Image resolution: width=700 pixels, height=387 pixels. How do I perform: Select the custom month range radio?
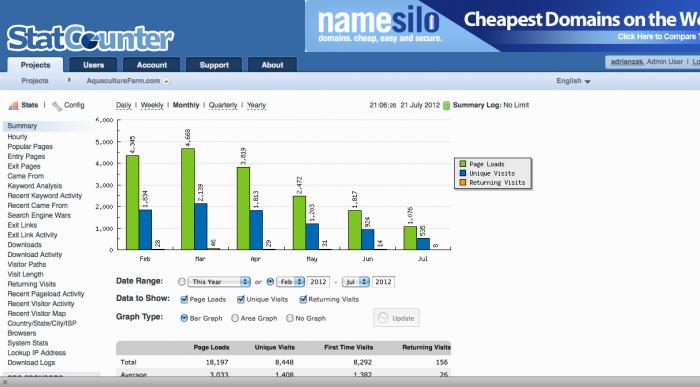270,282
